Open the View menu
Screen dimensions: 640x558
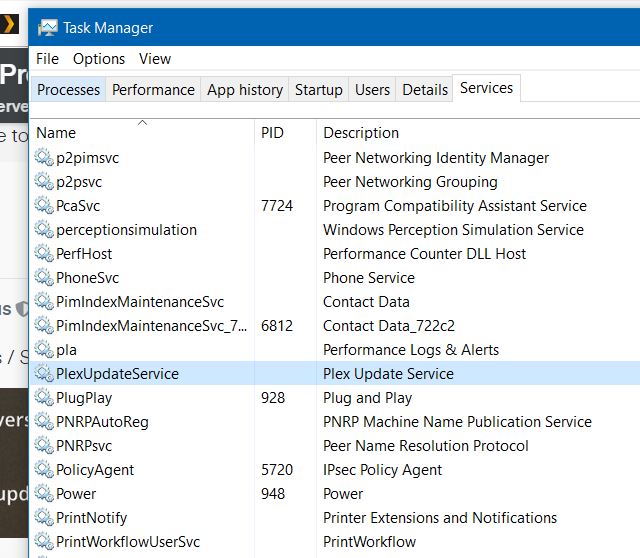pos(155,59)
